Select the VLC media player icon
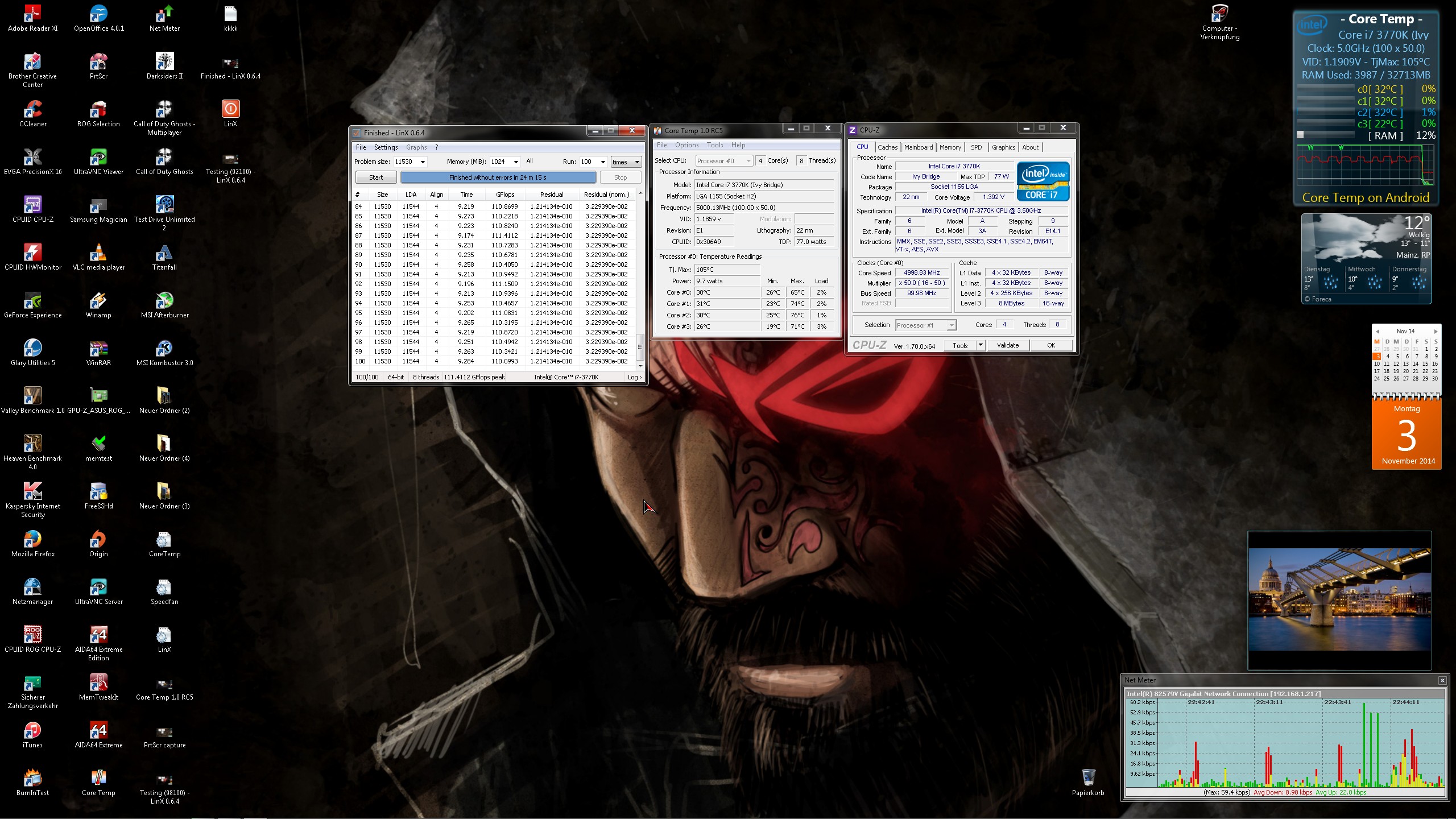This screenshot has height=819, width=1456. (98, 257)
